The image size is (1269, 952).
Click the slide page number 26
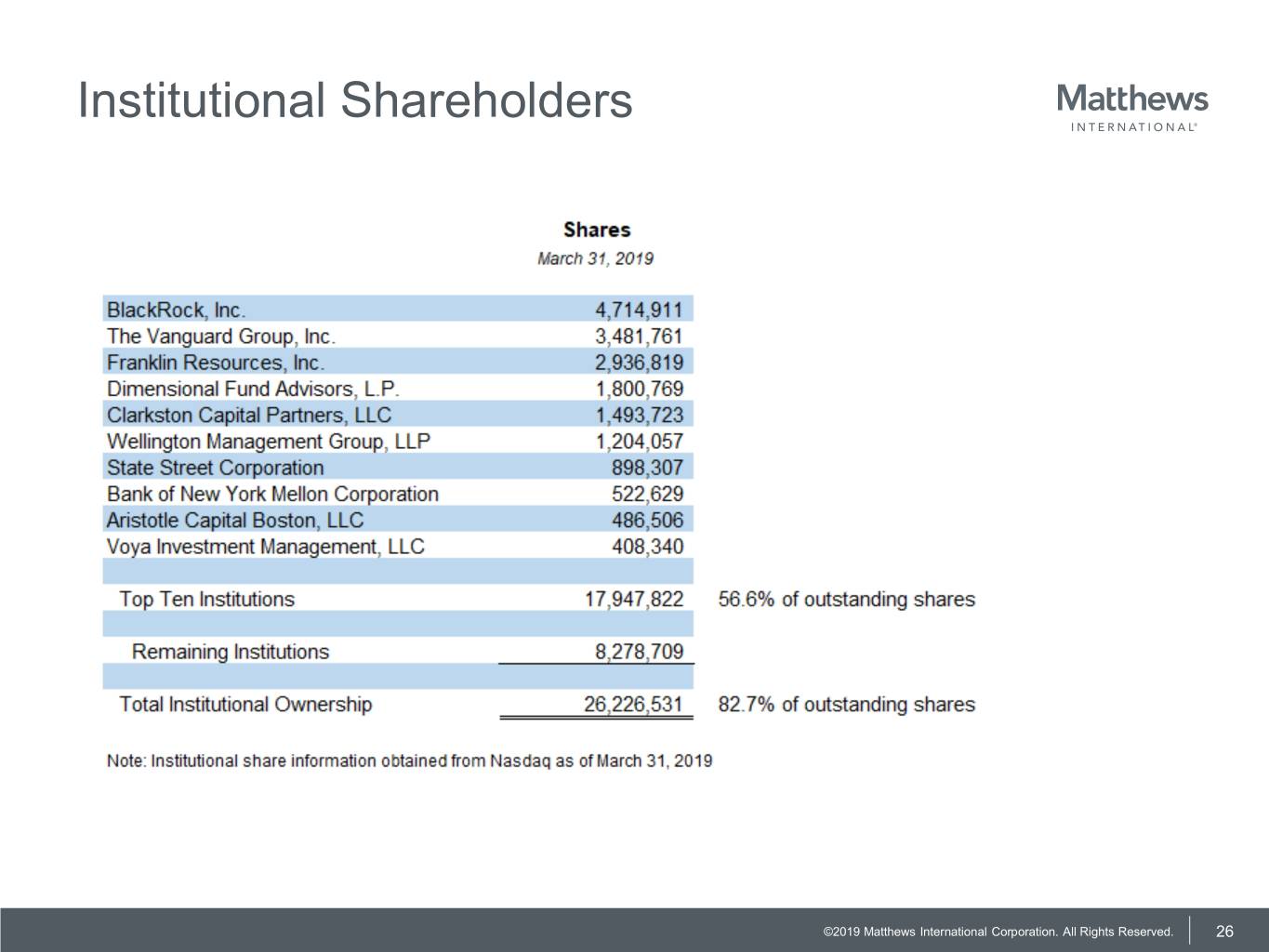1224,932
